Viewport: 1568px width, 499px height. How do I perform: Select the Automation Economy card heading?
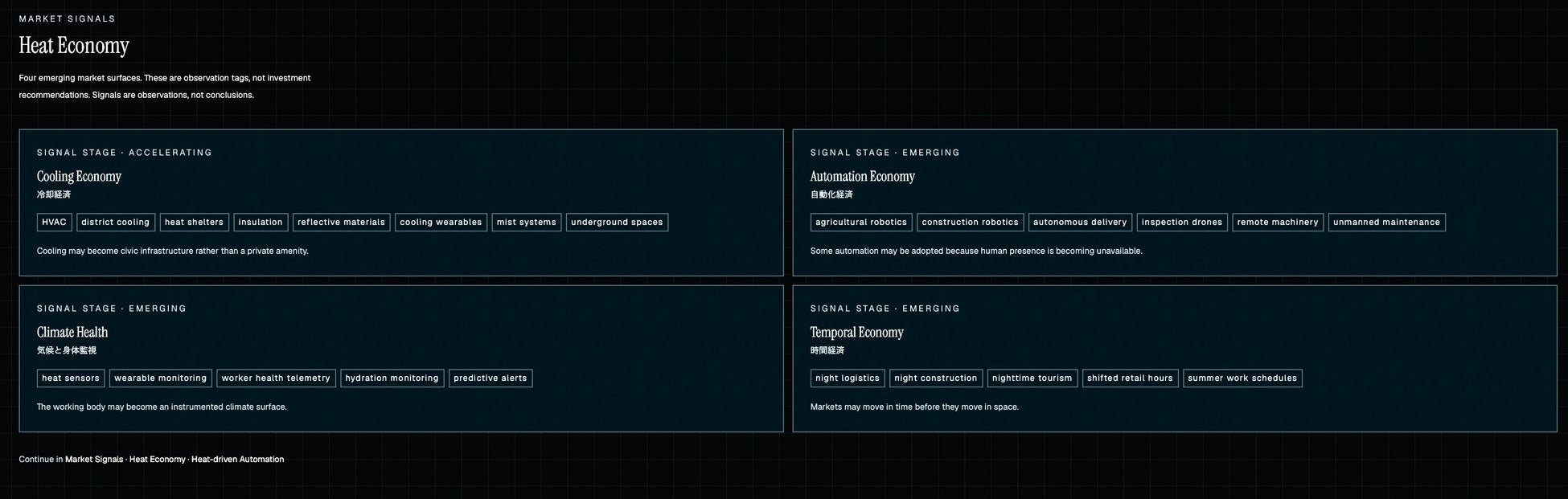click(862, 176)
